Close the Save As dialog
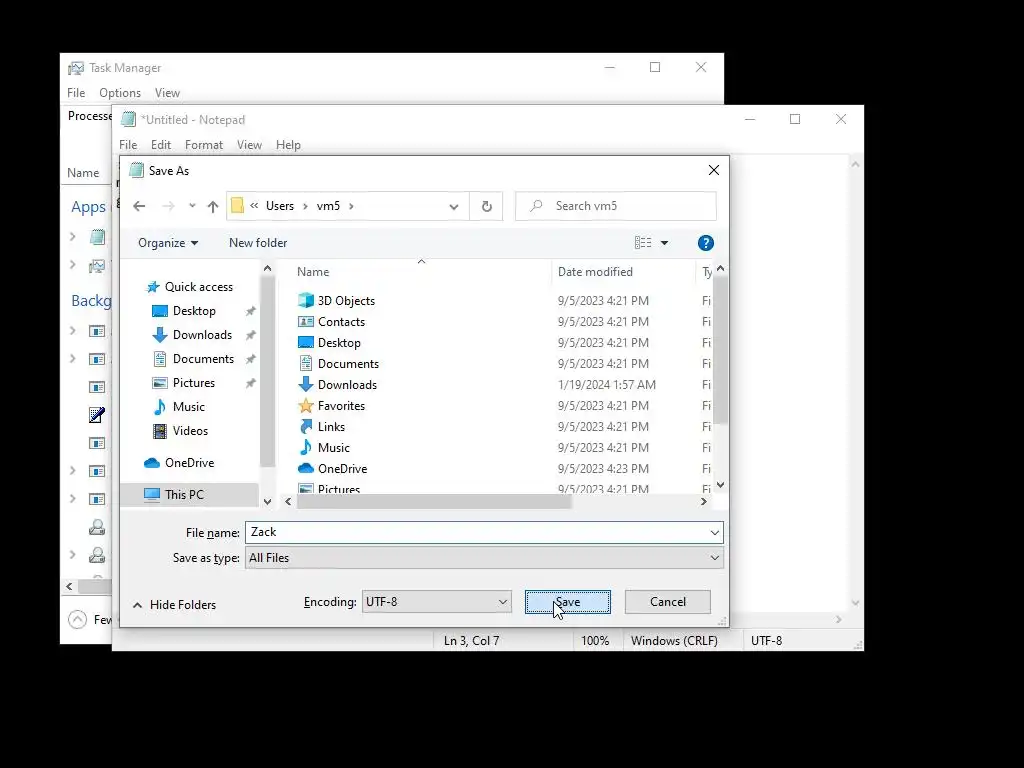The image size is (1024, 768). point(714,170)
